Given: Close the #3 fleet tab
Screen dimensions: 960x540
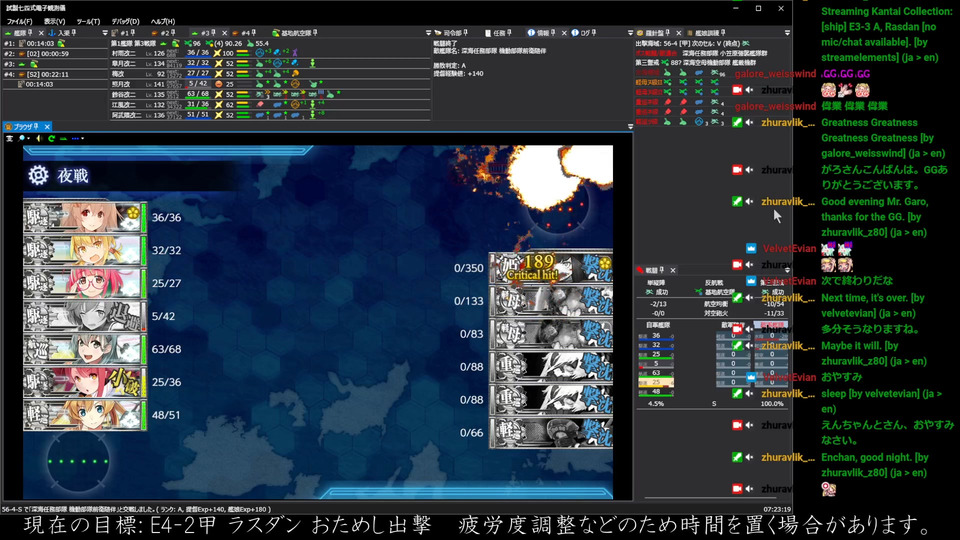Looking at the screenshot, I should pos(224,33).
